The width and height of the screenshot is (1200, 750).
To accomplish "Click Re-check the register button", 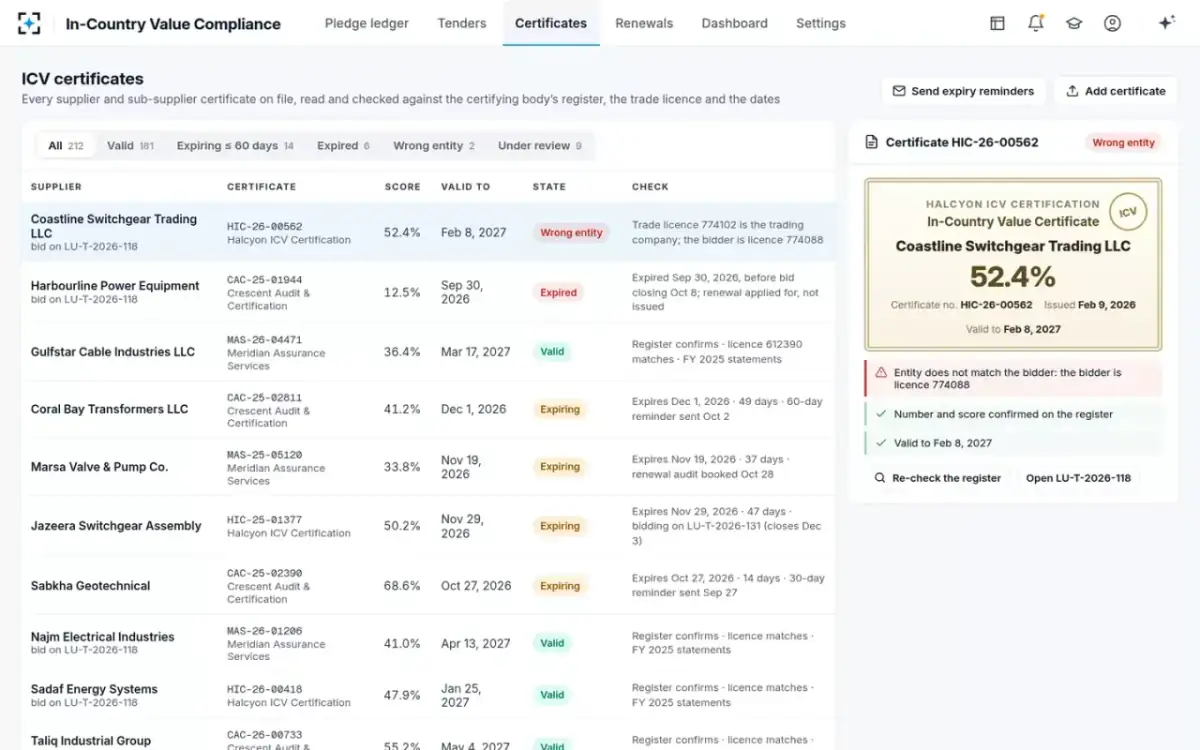I will 937,478.
